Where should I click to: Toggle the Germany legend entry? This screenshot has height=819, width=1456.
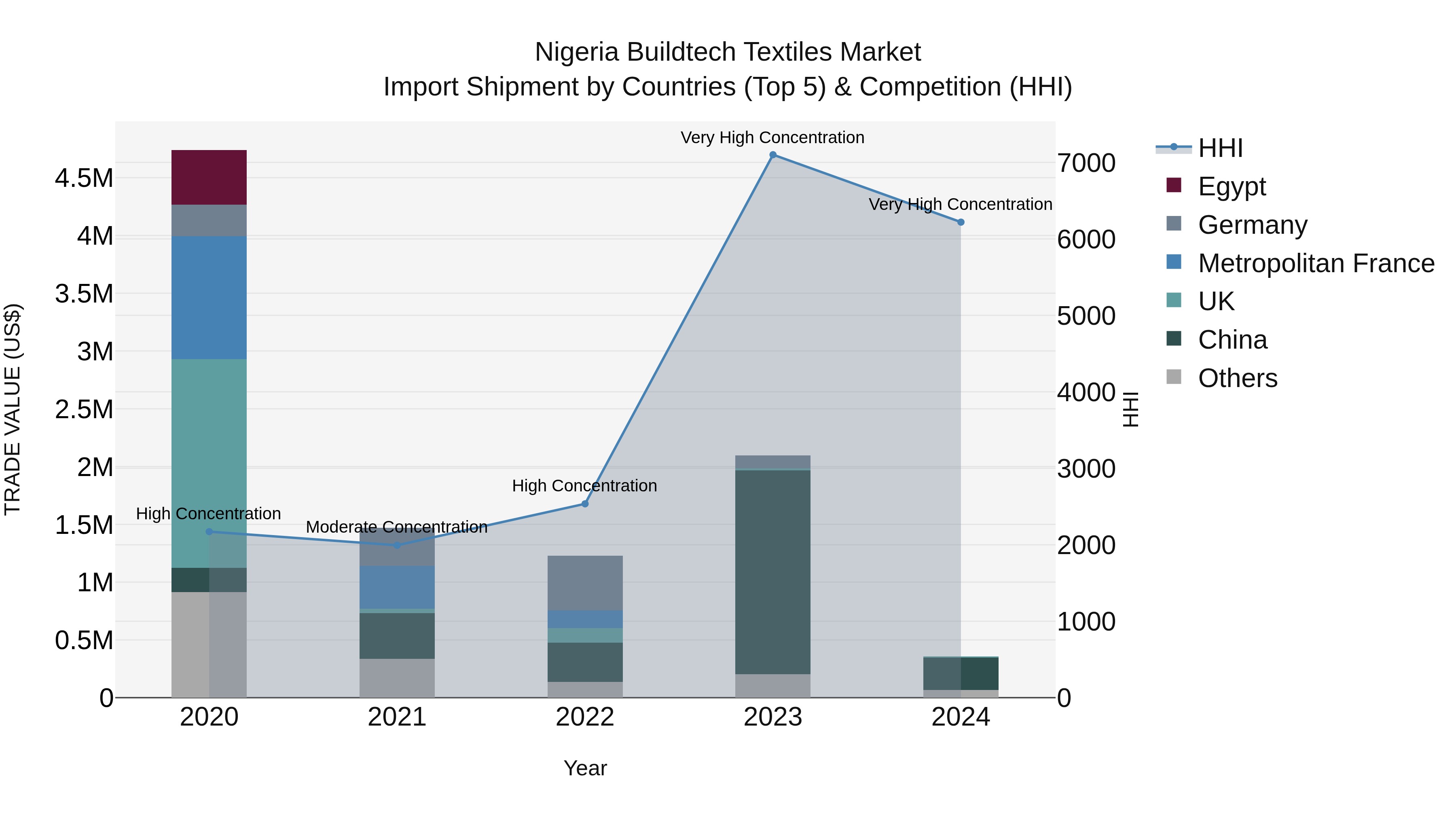coord(1237,224)
